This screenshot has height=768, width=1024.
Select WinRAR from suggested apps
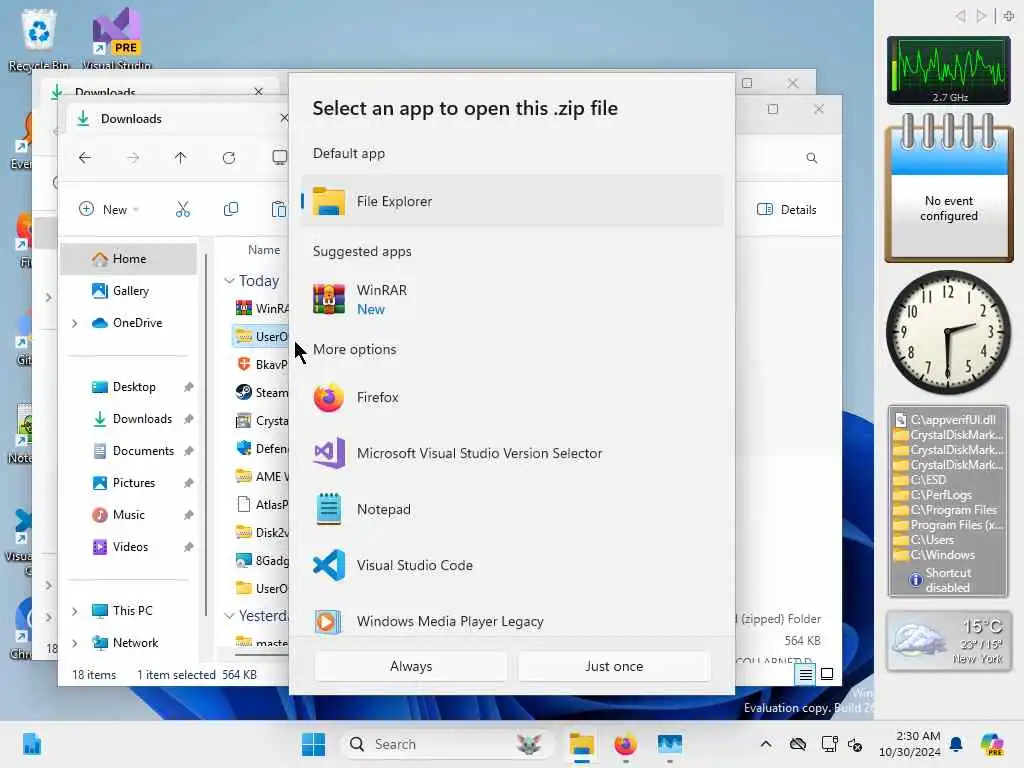coord(513,300)
